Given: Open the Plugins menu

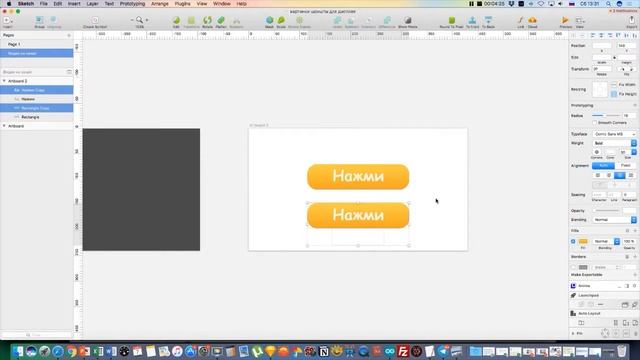Looking at the screenshot, I should point(182,4).
